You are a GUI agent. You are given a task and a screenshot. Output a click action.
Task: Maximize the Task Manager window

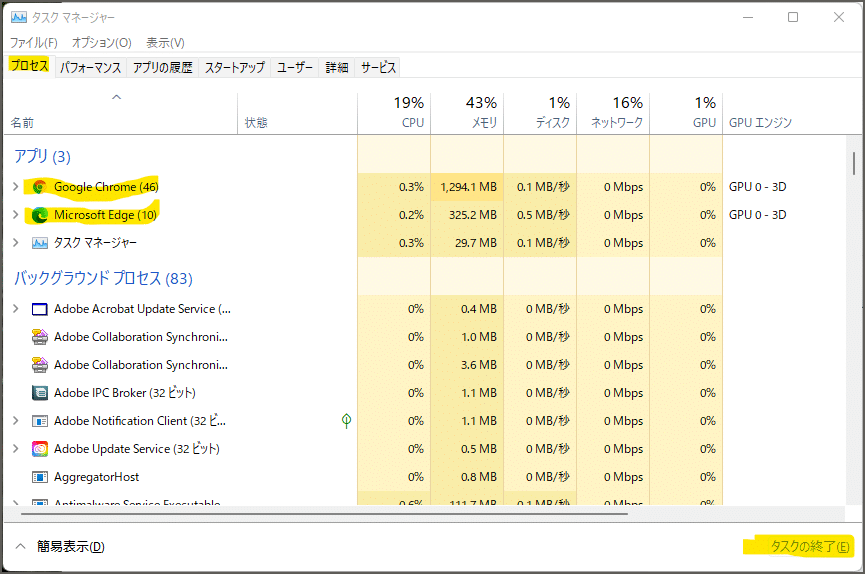(x=793, y=17)
